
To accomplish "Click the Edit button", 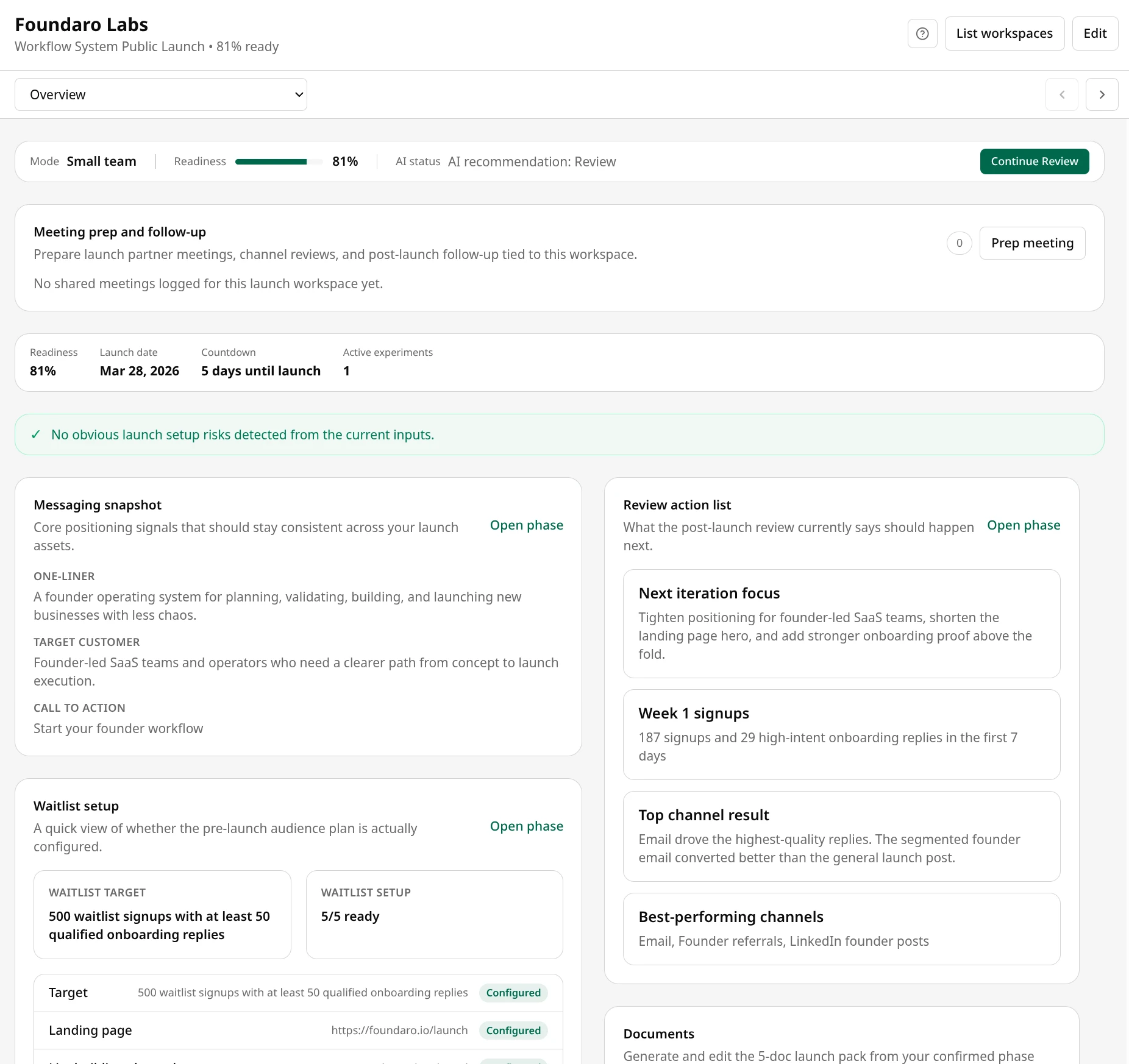I will (x=1095, y=34).
